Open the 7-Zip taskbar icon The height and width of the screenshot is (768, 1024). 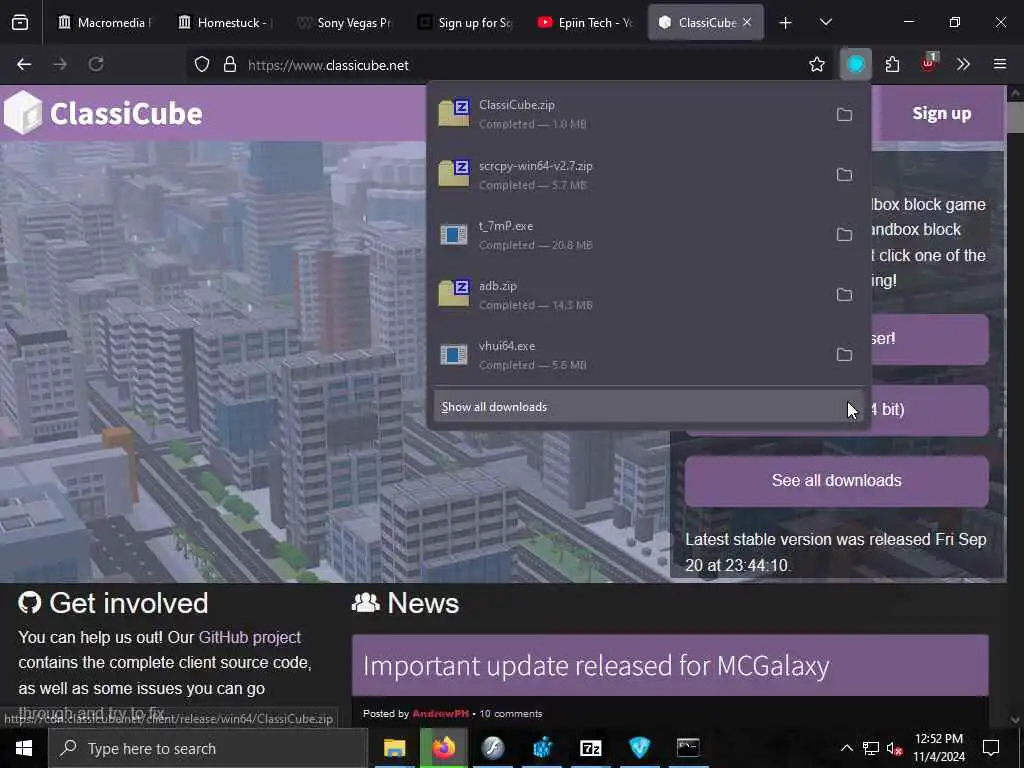click(x=590, y=748)
